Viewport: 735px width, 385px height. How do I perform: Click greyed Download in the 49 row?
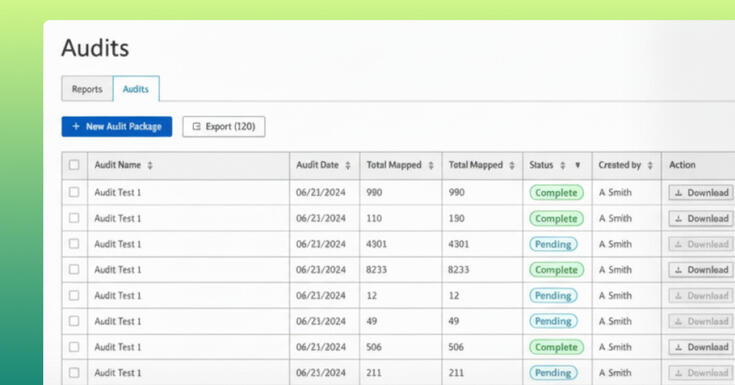click(701, 322)
